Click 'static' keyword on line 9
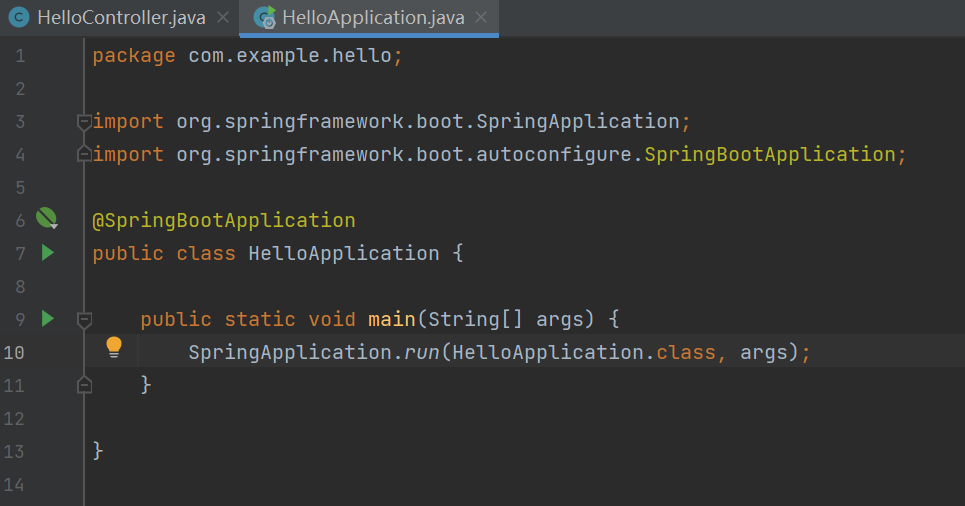 tap(260, 319)
